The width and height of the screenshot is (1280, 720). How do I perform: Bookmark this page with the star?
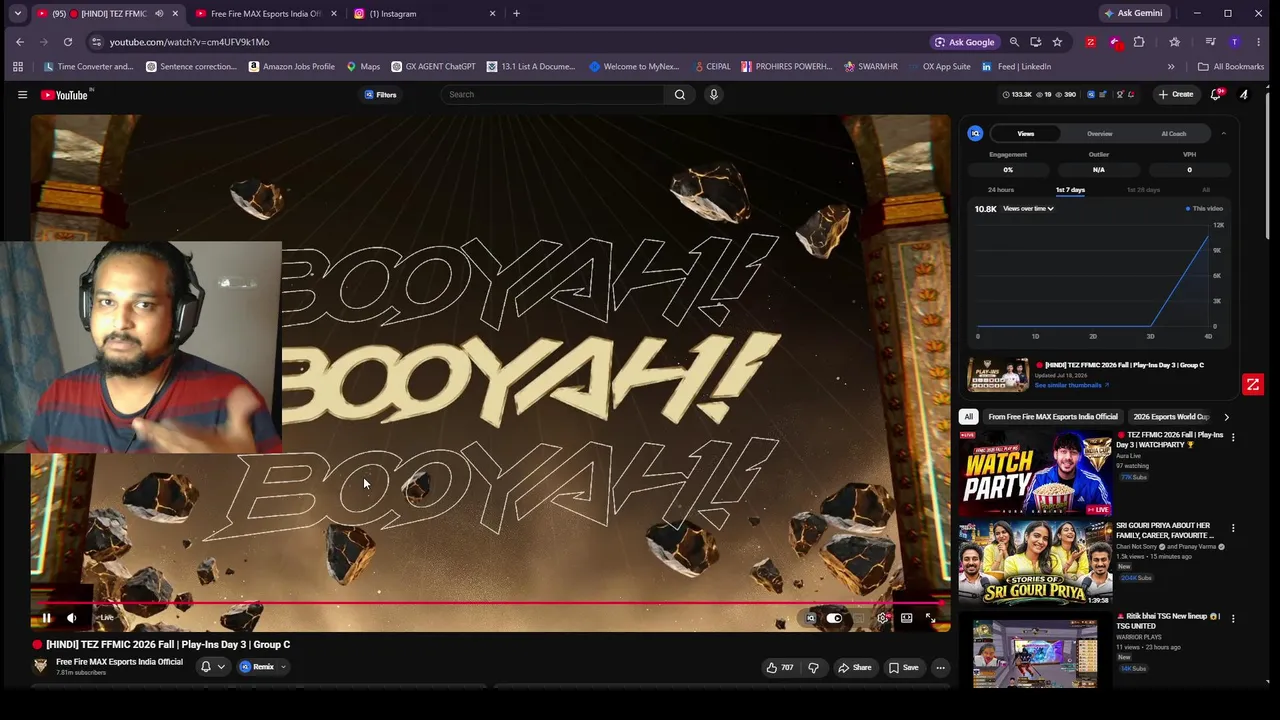coord(1057,42)
